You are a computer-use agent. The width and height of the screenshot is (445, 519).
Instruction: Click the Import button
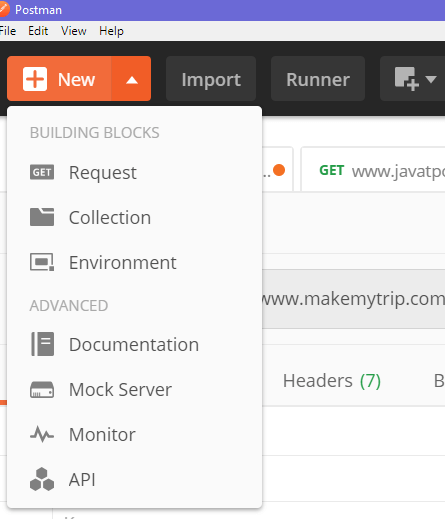[211, 79]
